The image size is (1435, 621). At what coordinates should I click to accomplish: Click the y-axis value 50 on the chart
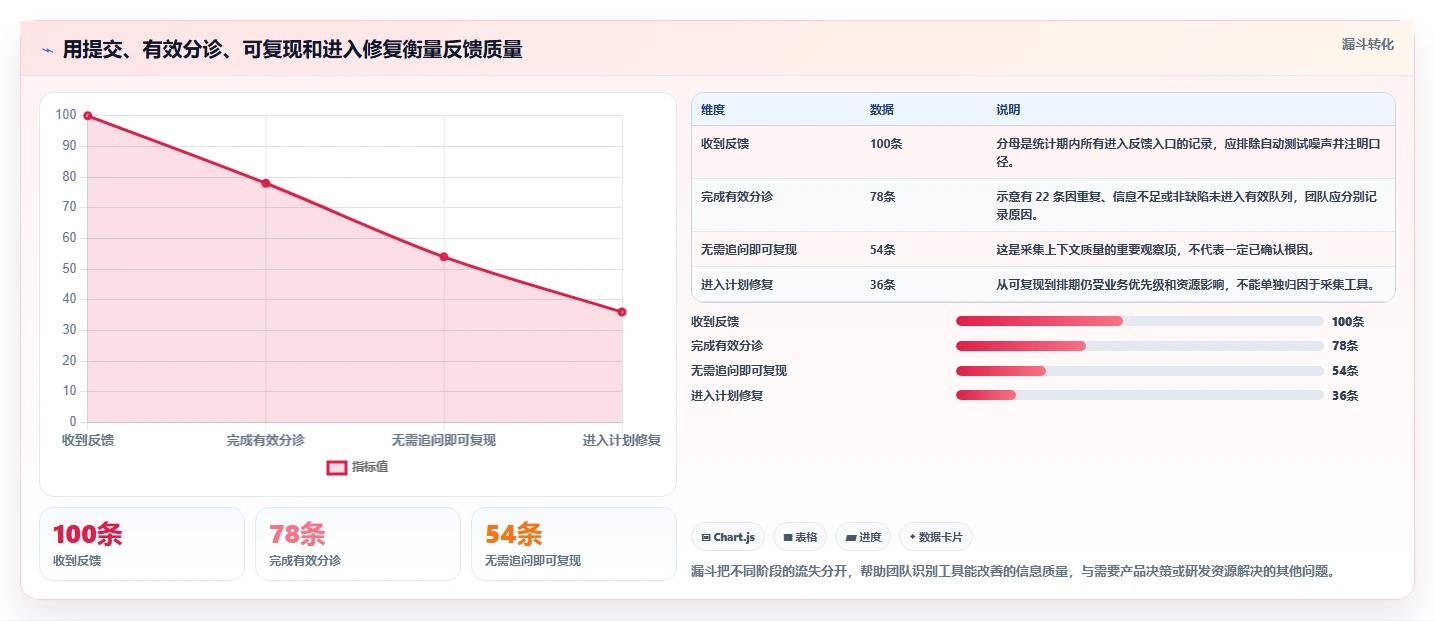click(69, 268)
